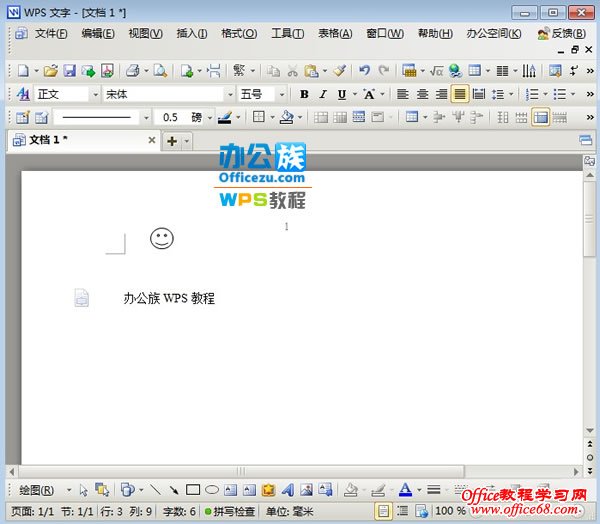This screenshot has height=524, width=600.
Task: Open file with the folder icon
Action: (x=51, y=71)
